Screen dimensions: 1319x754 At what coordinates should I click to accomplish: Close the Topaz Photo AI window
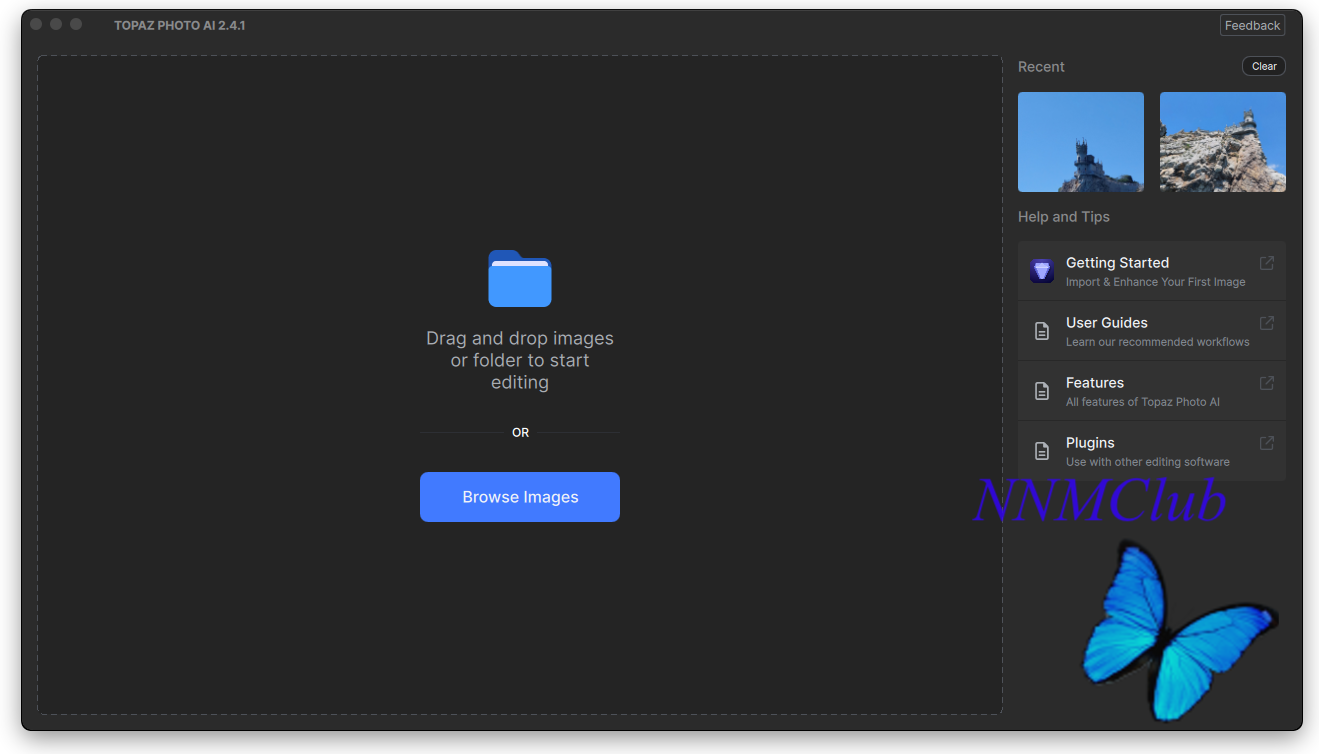click(36, 24)
